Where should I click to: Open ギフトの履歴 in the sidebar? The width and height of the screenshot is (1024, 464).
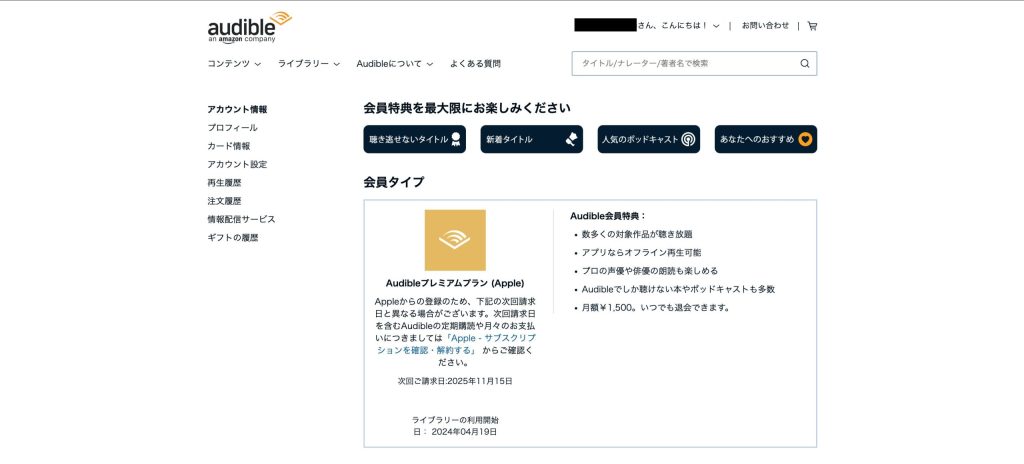pos(233,238)
